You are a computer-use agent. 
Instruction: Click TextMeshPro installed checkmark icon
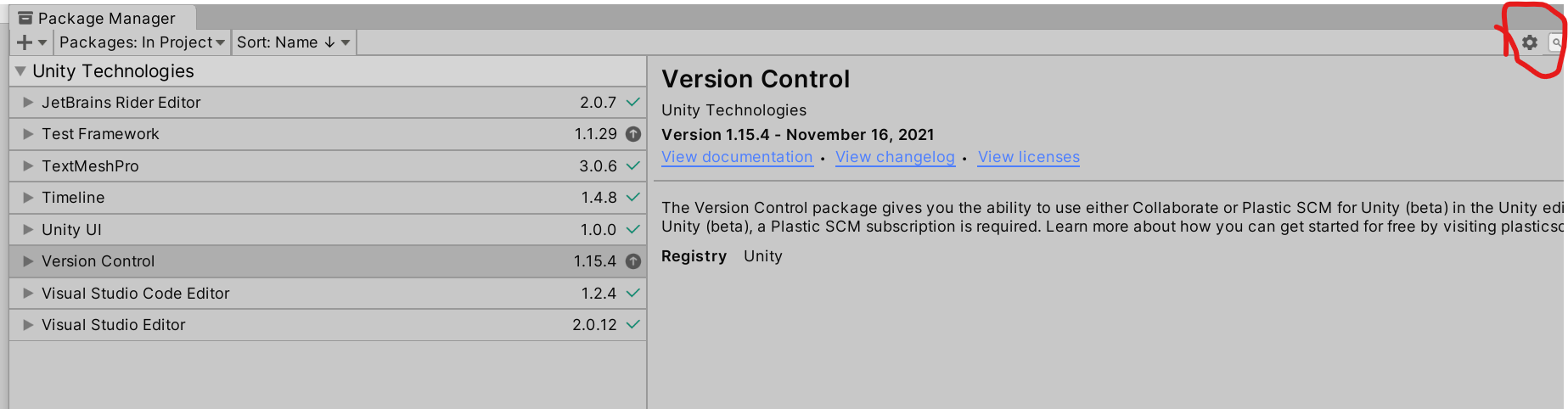tap(632, 166)
